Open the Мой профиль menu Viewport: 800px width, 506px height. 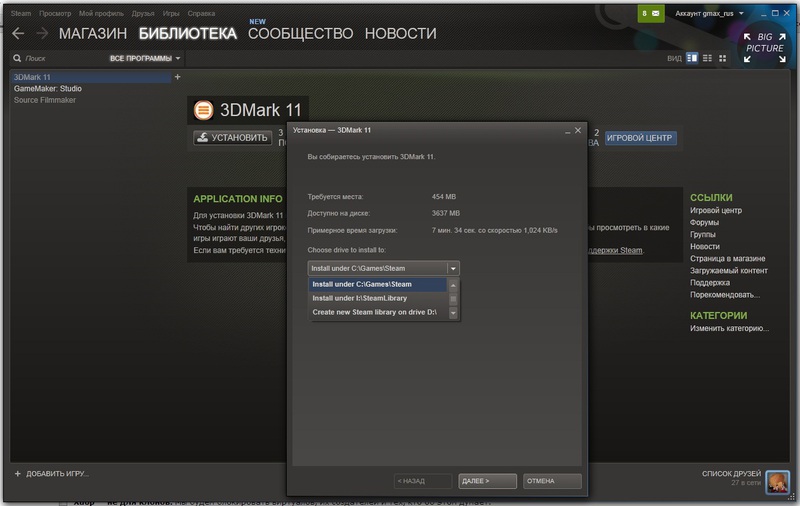click(x=101, y=13)
